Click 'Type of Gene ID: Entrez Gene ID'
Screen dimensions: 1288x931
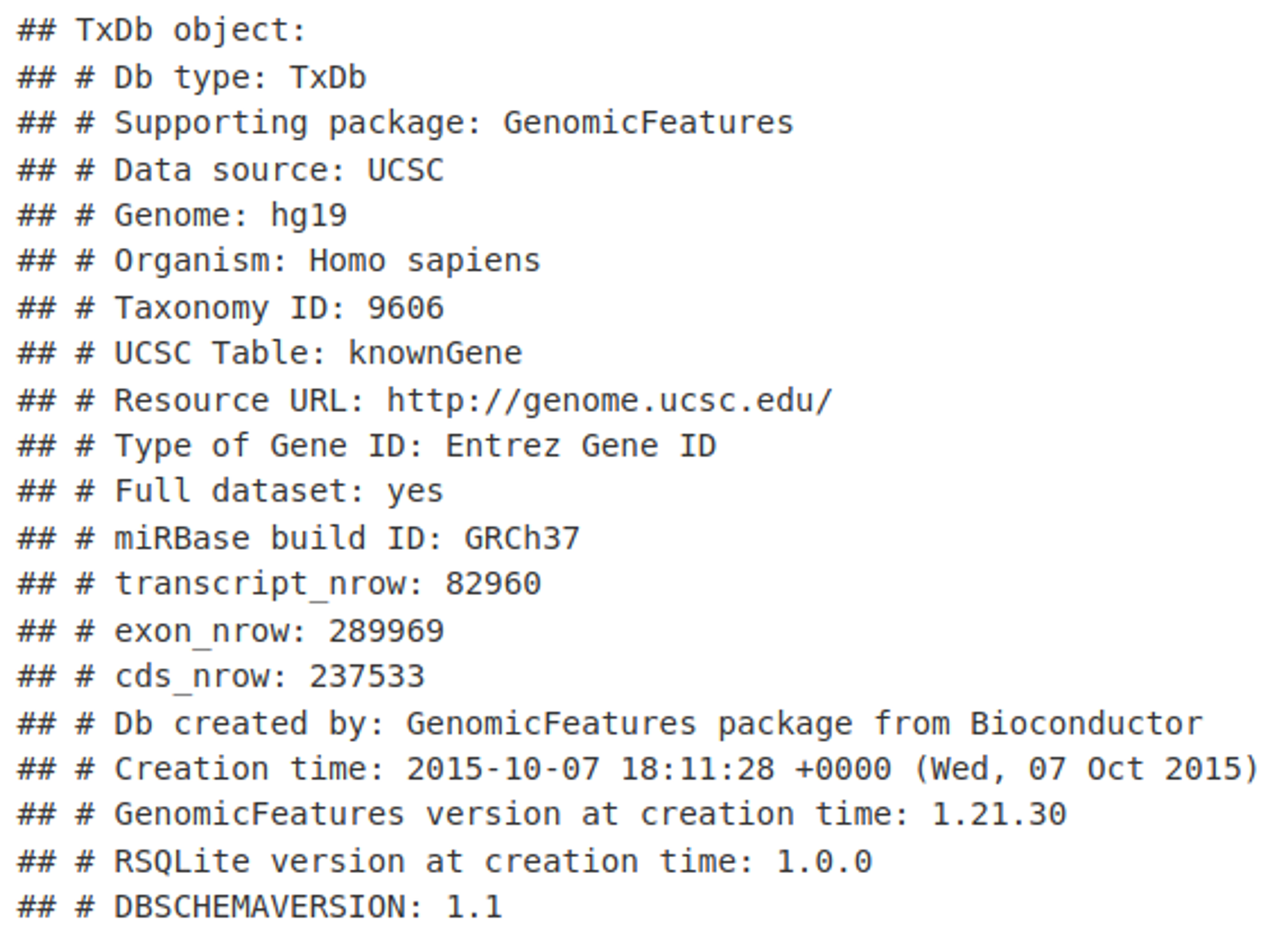[x=415, y=446]
